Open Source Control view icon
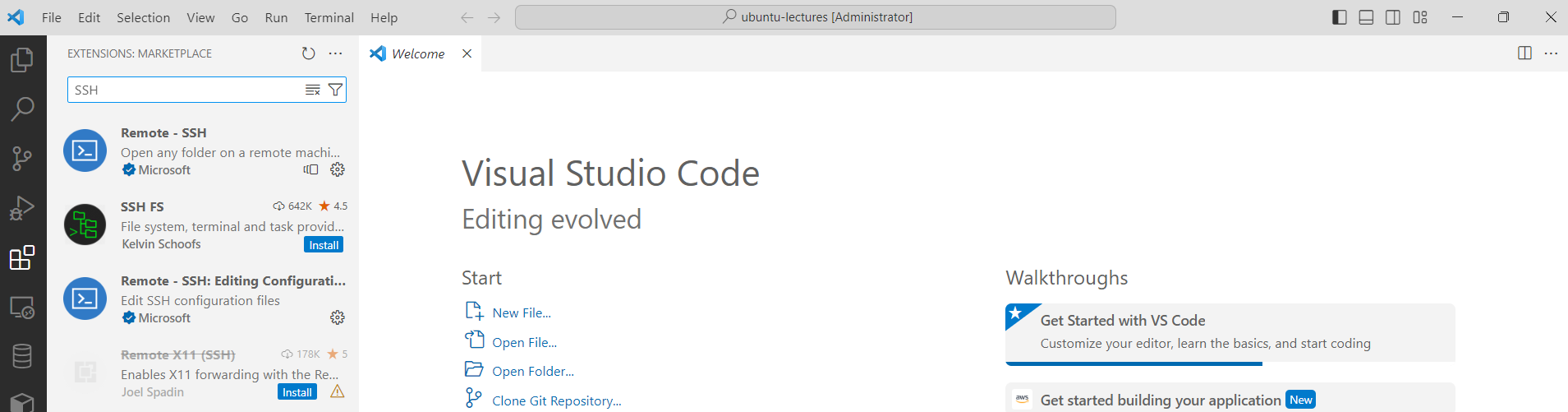1568x412 pixels. pyautogui.click(x=22, y=159)
